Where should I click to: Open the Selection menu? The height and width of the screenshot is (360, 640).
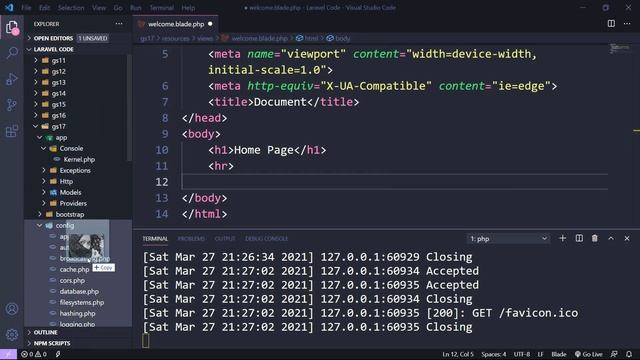click(71, 8)
